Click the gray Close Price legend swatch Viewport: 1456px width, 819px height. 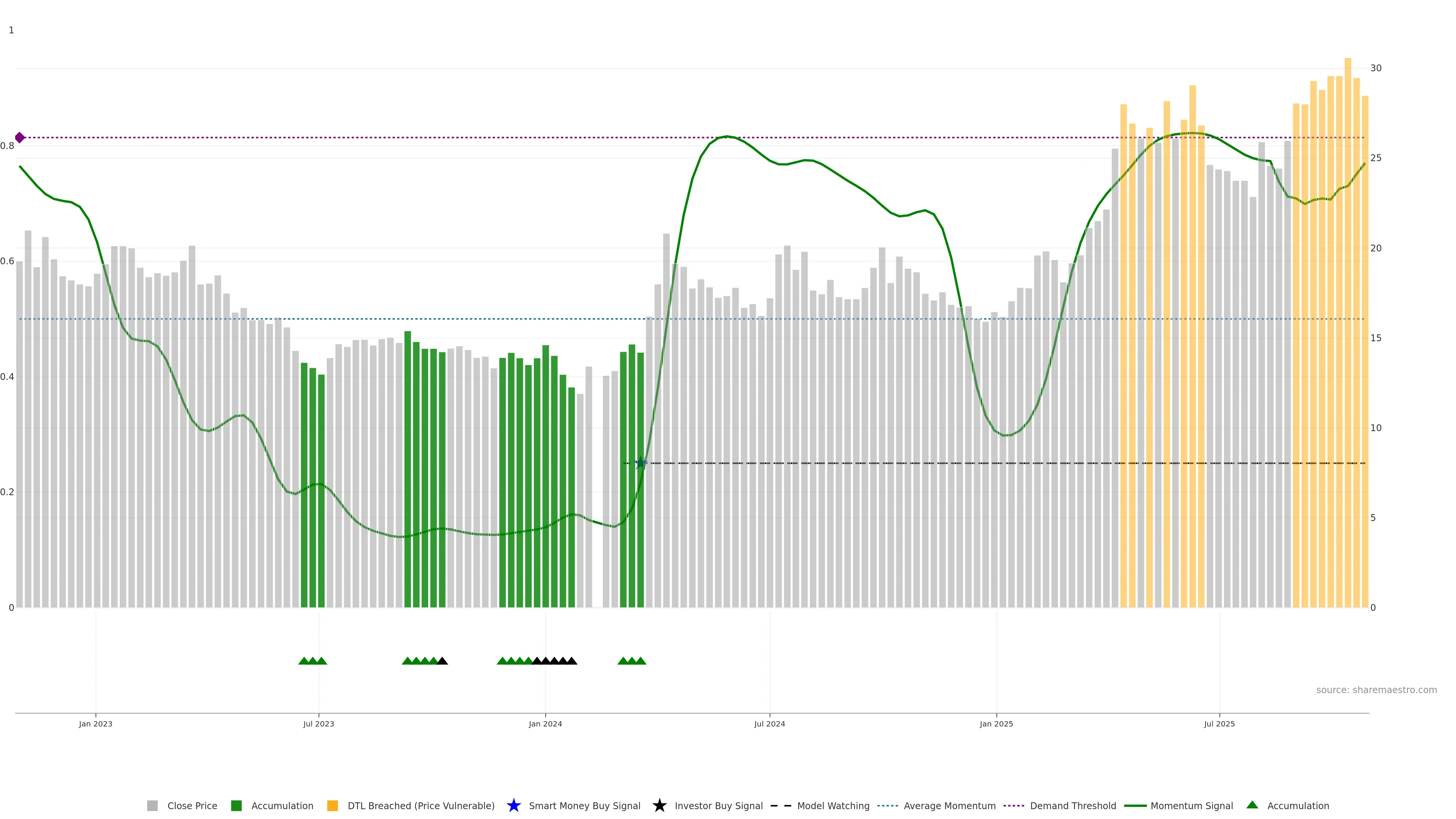pos(152,805)
